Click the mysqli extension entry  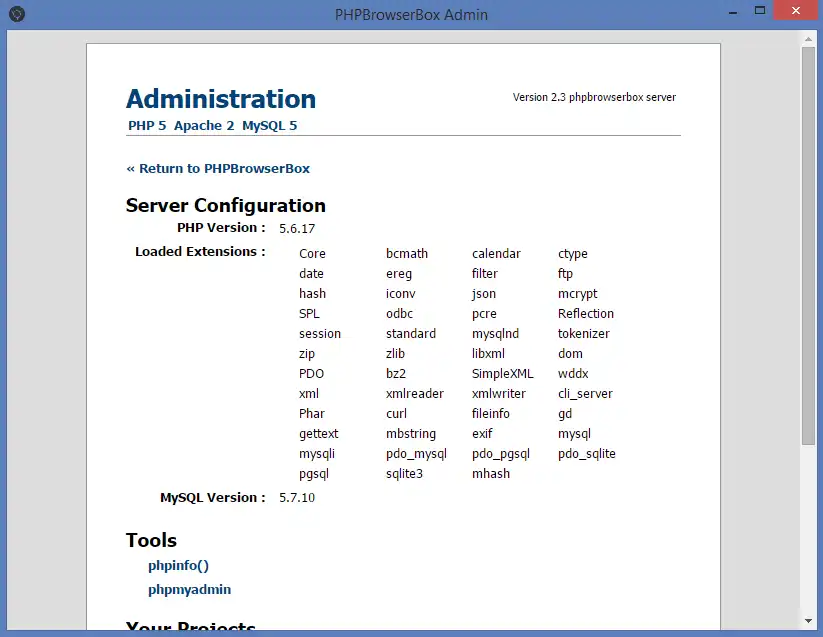click(317, 454)
